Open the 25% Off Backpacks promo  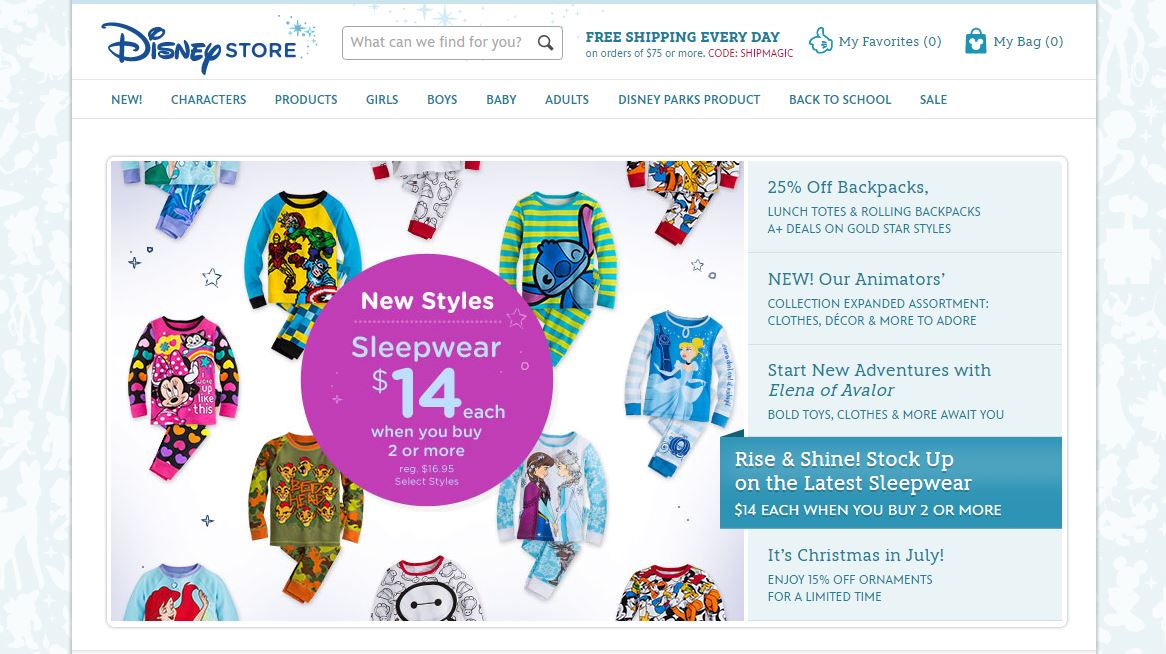[x=905, y=207]
